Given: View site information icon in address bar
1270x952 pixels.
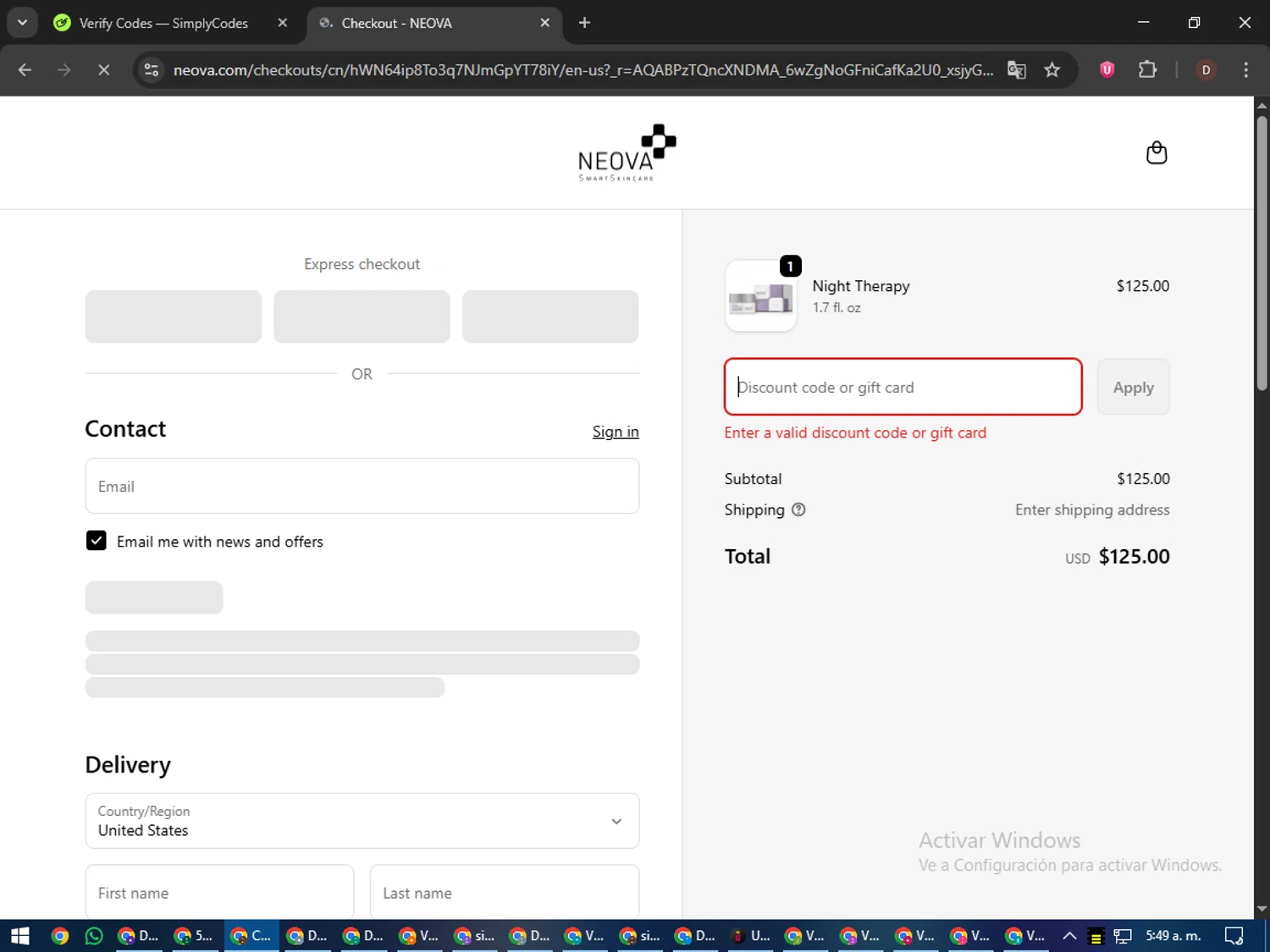Looking at the screenshot, I should coord(152,70).
